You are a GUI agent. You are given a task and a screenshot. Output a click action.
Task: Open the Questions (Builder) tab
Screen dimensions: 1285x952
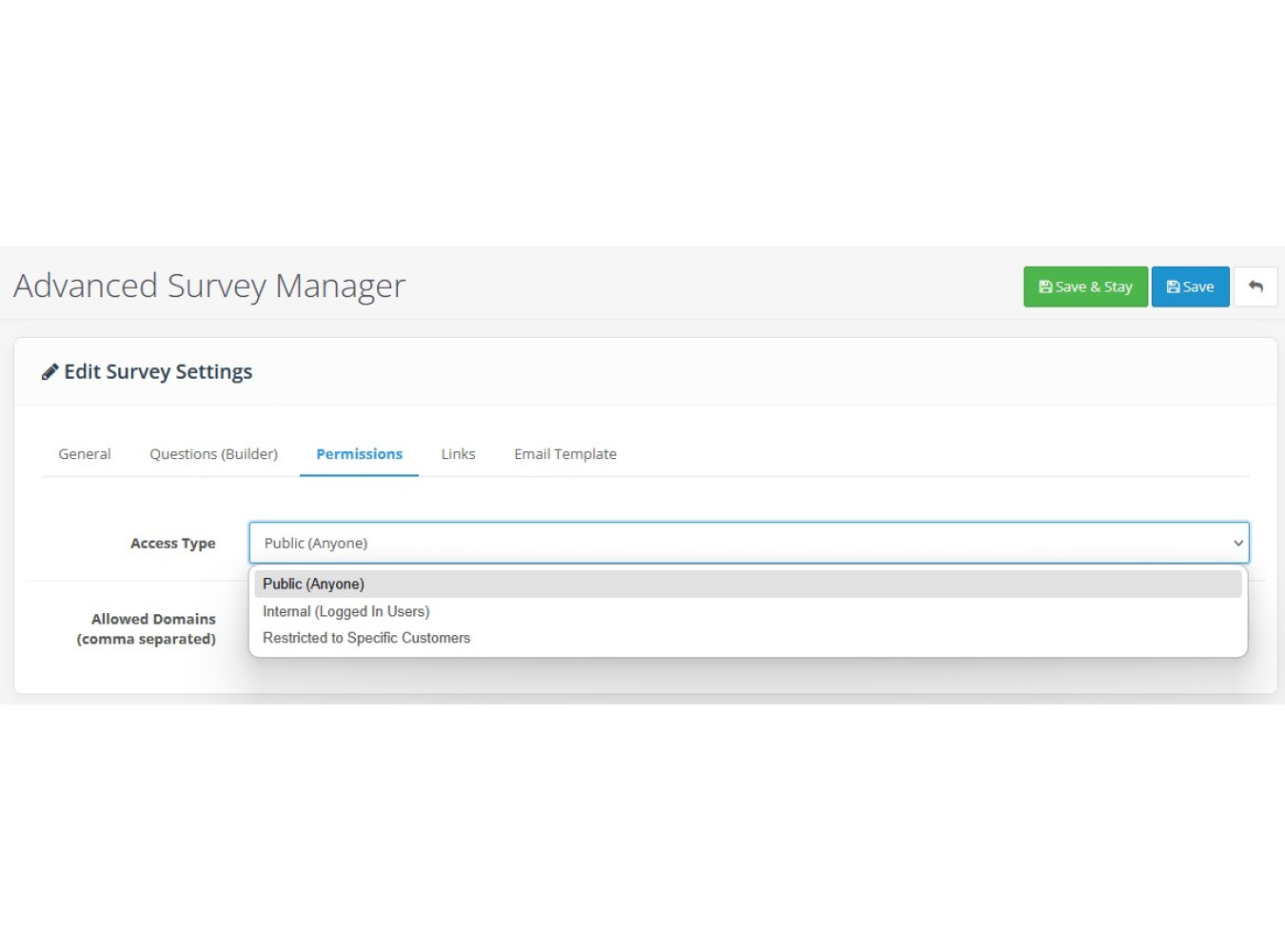[x=213, y=454]
